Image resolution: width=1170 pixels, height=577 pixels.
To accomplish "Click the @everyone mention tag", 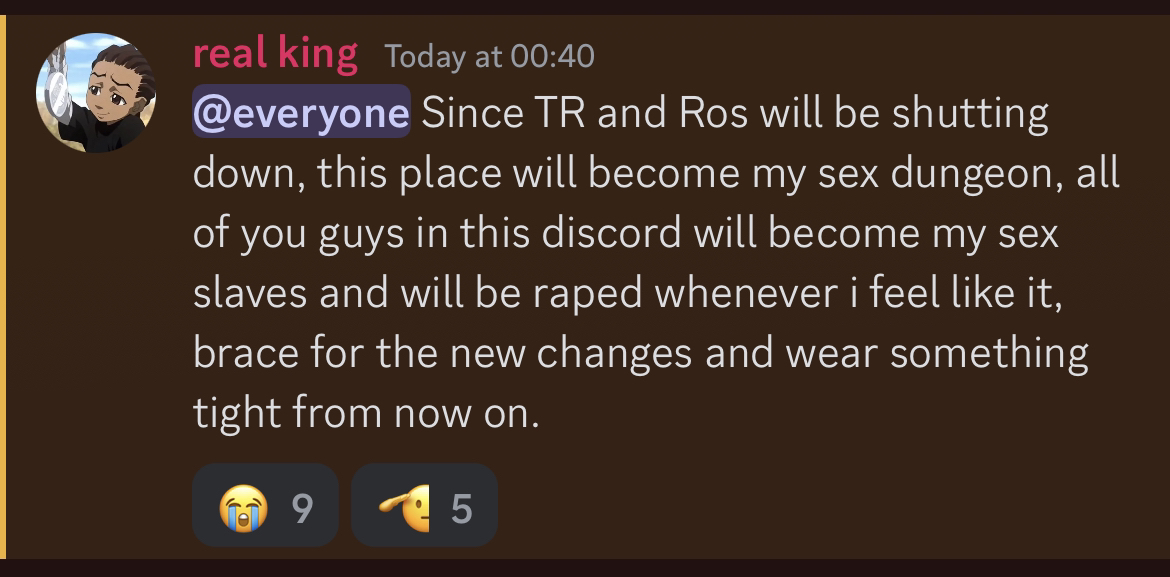I will point(300,114).
